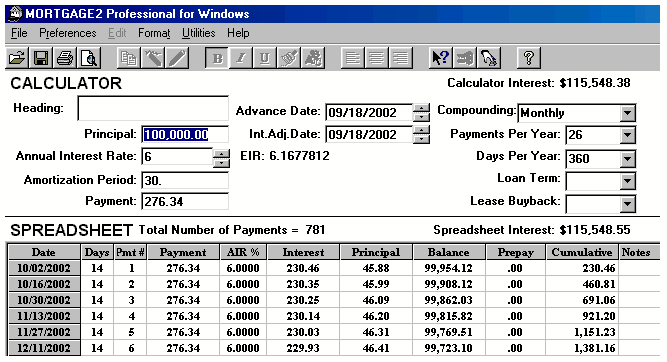Image resolution: width=667 pixels, height=362 pixels.
Task: Open the Payments Per Year dropdown
Action: tap(627, 135)
